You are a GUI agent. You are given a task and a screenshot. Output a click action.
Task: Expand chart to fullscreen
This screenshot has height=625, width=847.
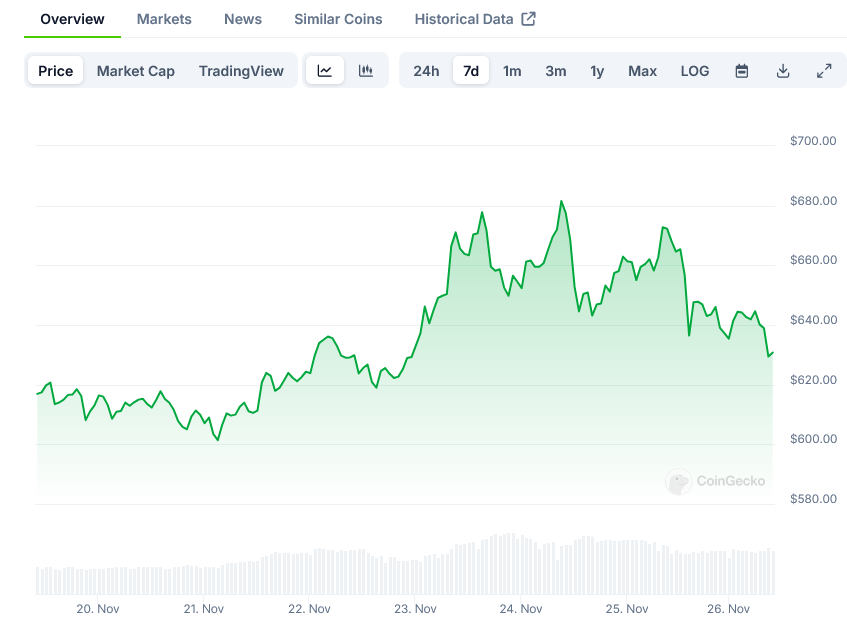824,71
